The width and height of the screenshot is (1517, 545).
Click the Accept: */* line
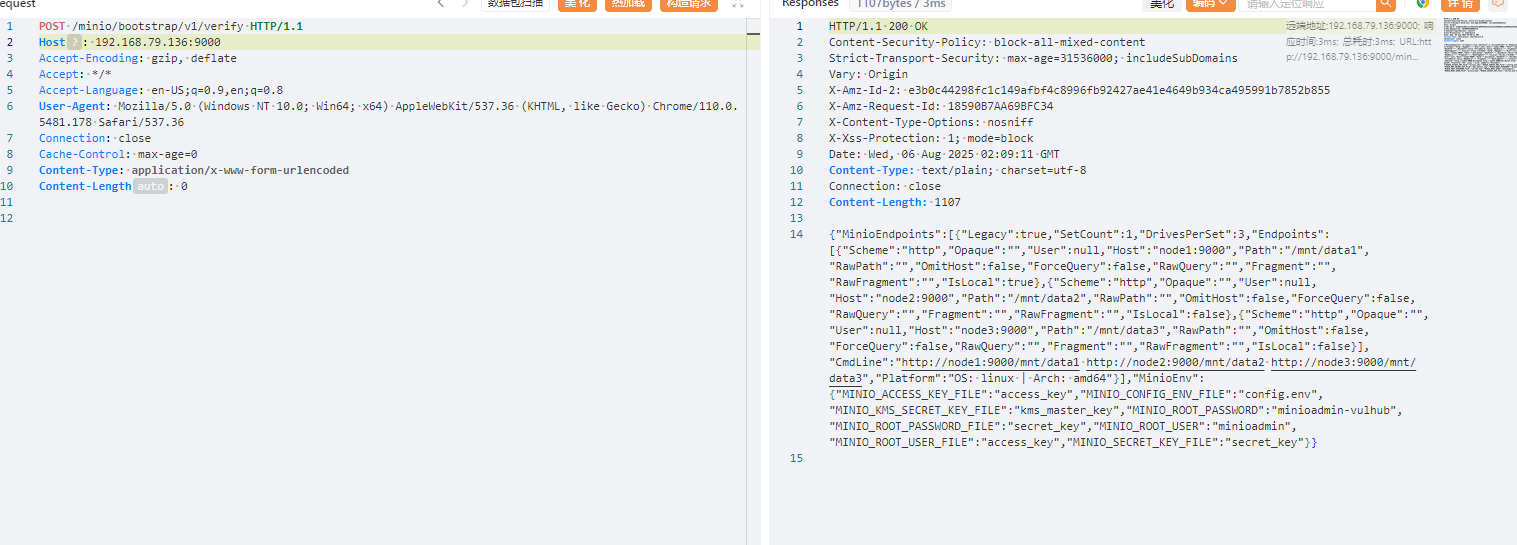coord(75,74)
